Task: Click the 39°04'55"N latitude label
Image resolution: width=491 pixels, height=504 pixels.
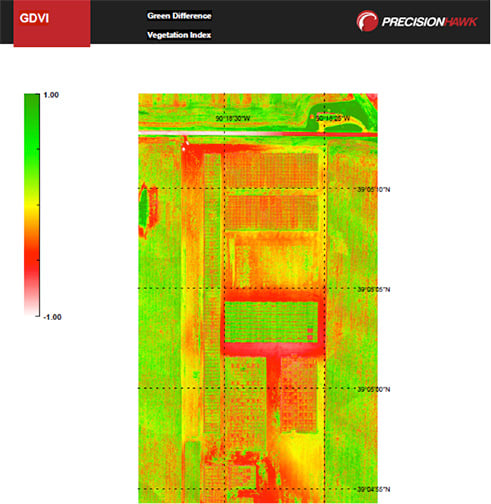Action: (374, 489)
